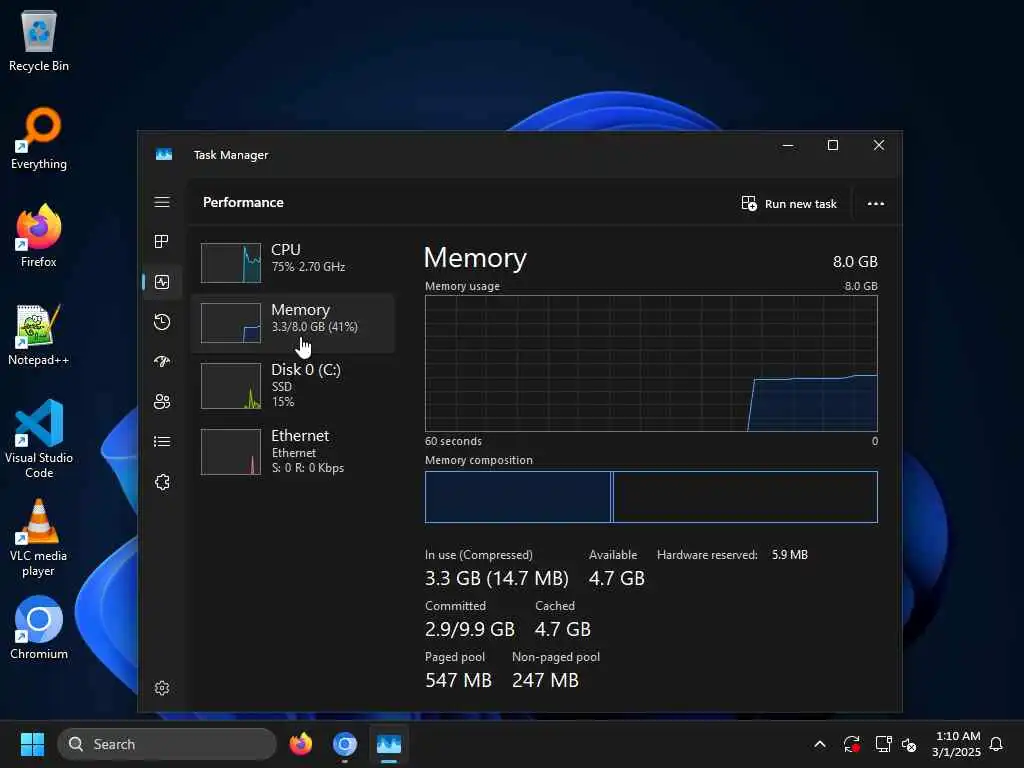Screen dimensions: 1024x768
Task: Click the Memory composition bar in-use segment
Action: [518, 497]
